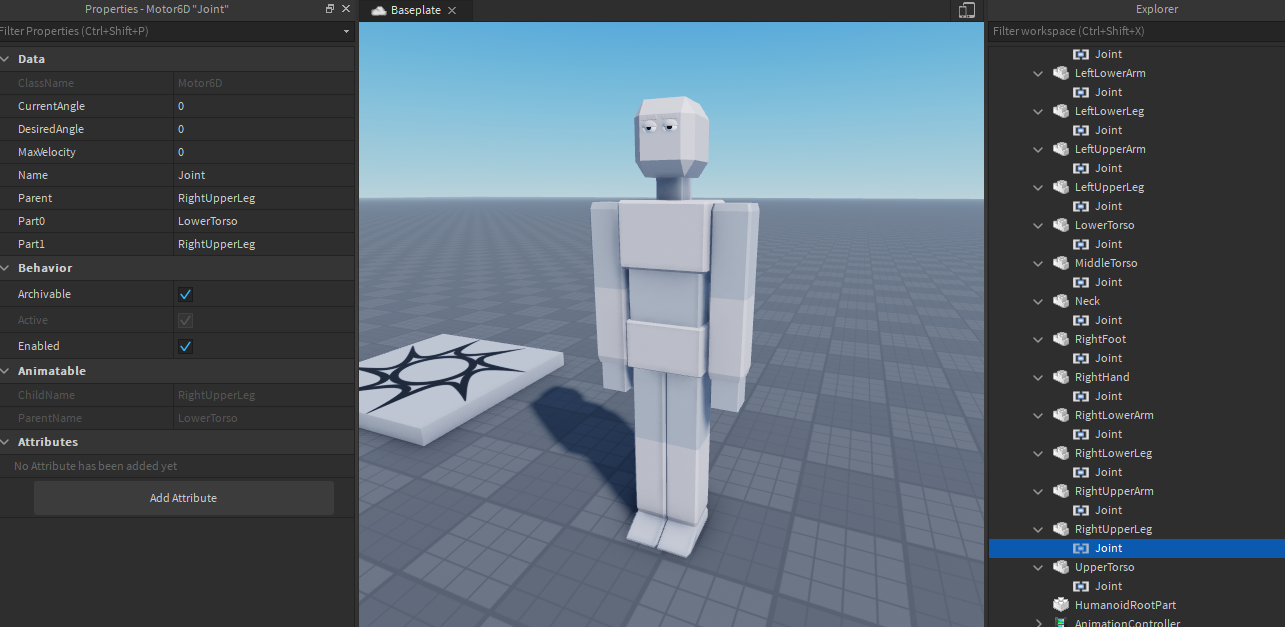
Task: Click the Motor6D icon under LeftLowerArm
Action: pos(1081,92)
